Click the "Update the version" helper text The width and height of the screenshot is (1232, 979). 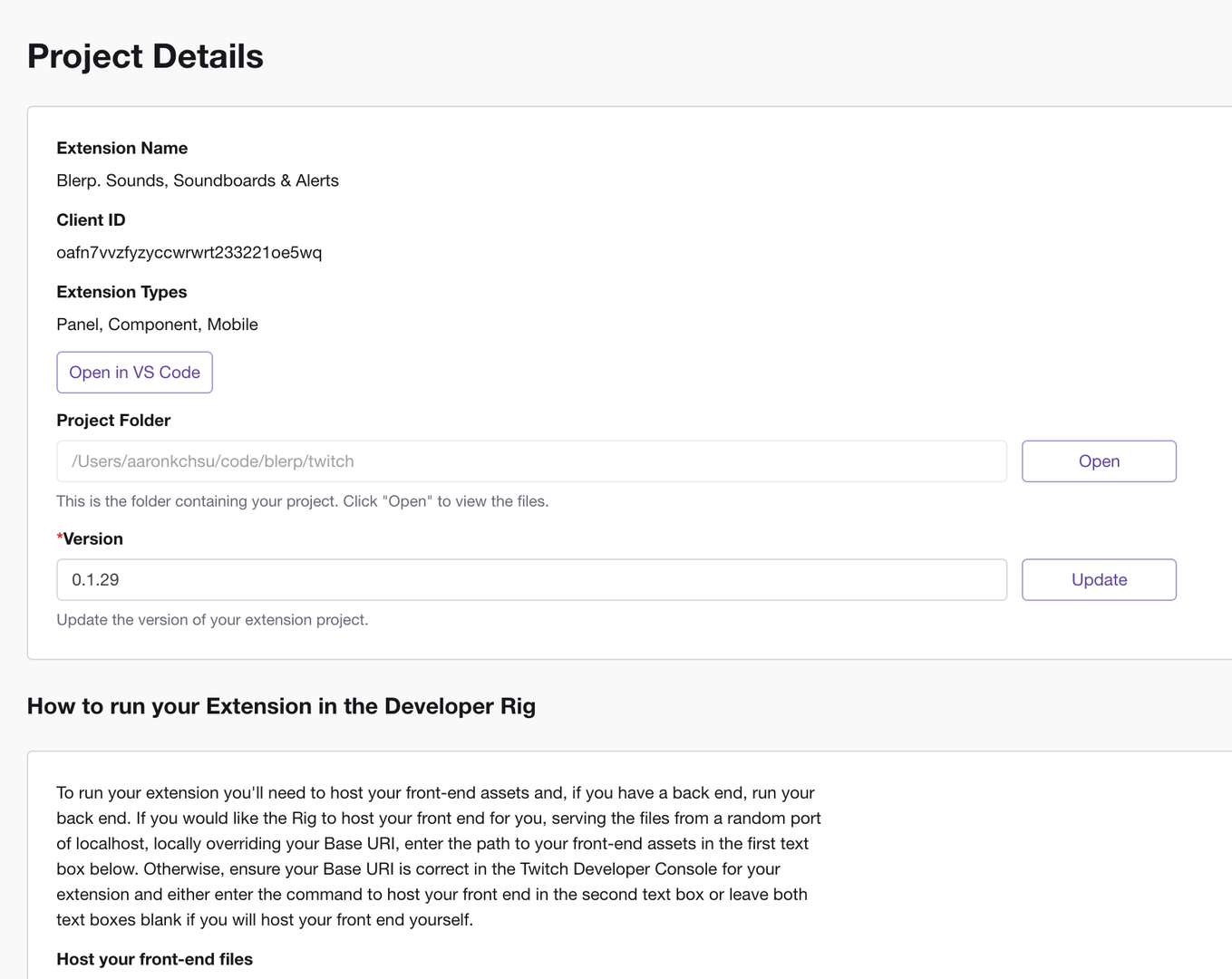[212, 620]
